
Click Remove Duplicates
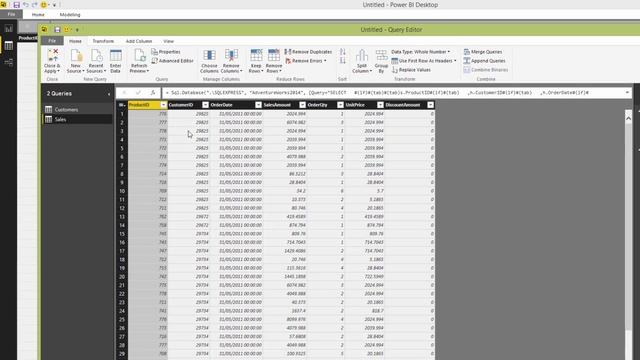[308, 52]
